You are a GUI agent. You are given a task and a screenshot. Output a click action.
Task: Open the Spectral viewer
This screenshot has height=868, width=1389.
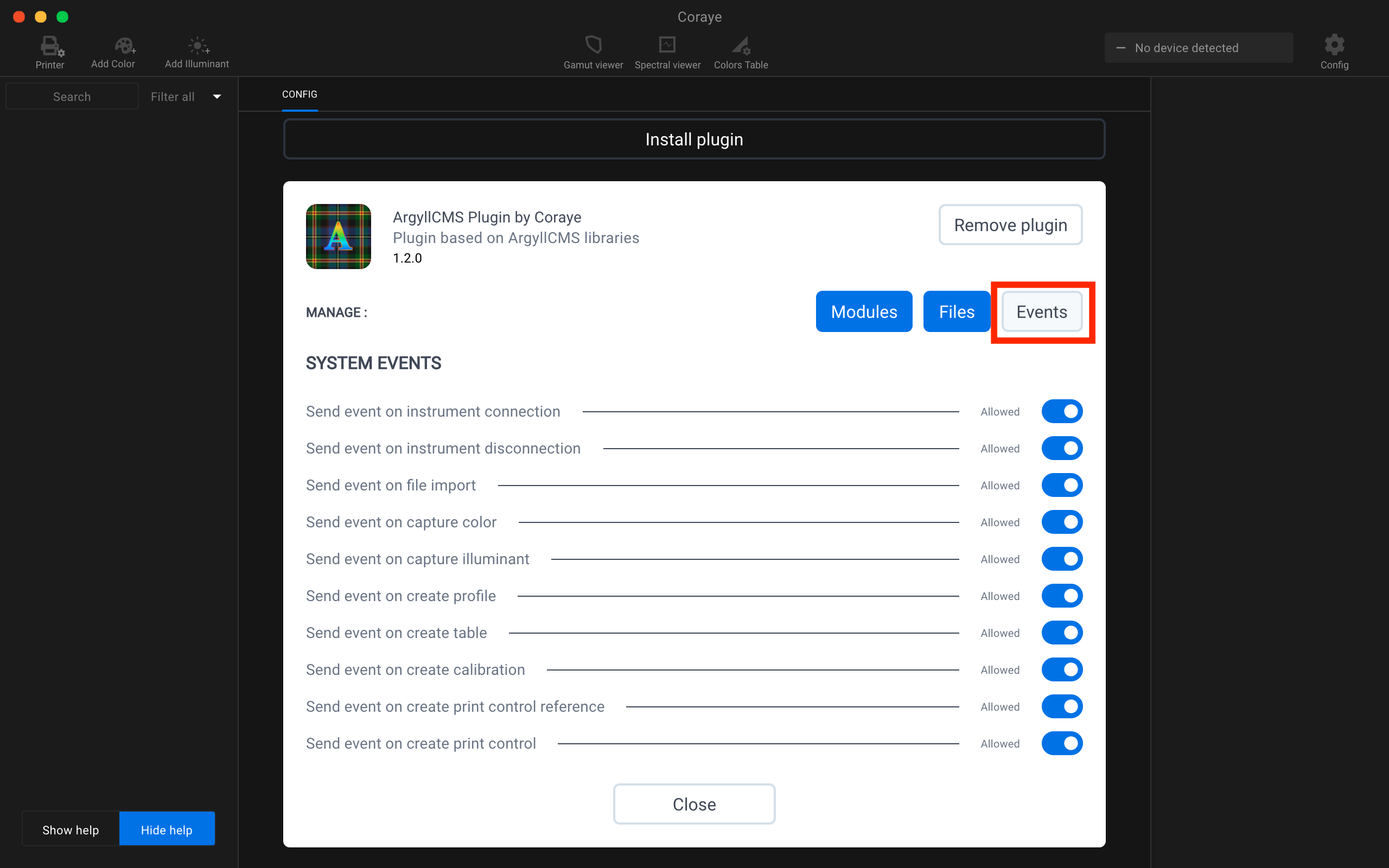667,52
